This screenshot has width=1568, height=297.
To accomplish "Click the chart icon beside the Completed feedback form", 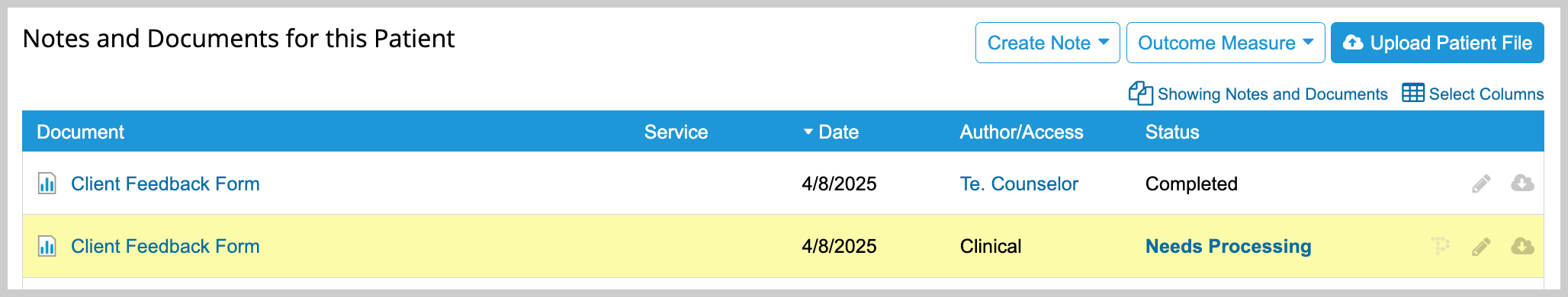I will tap(47, 184).
